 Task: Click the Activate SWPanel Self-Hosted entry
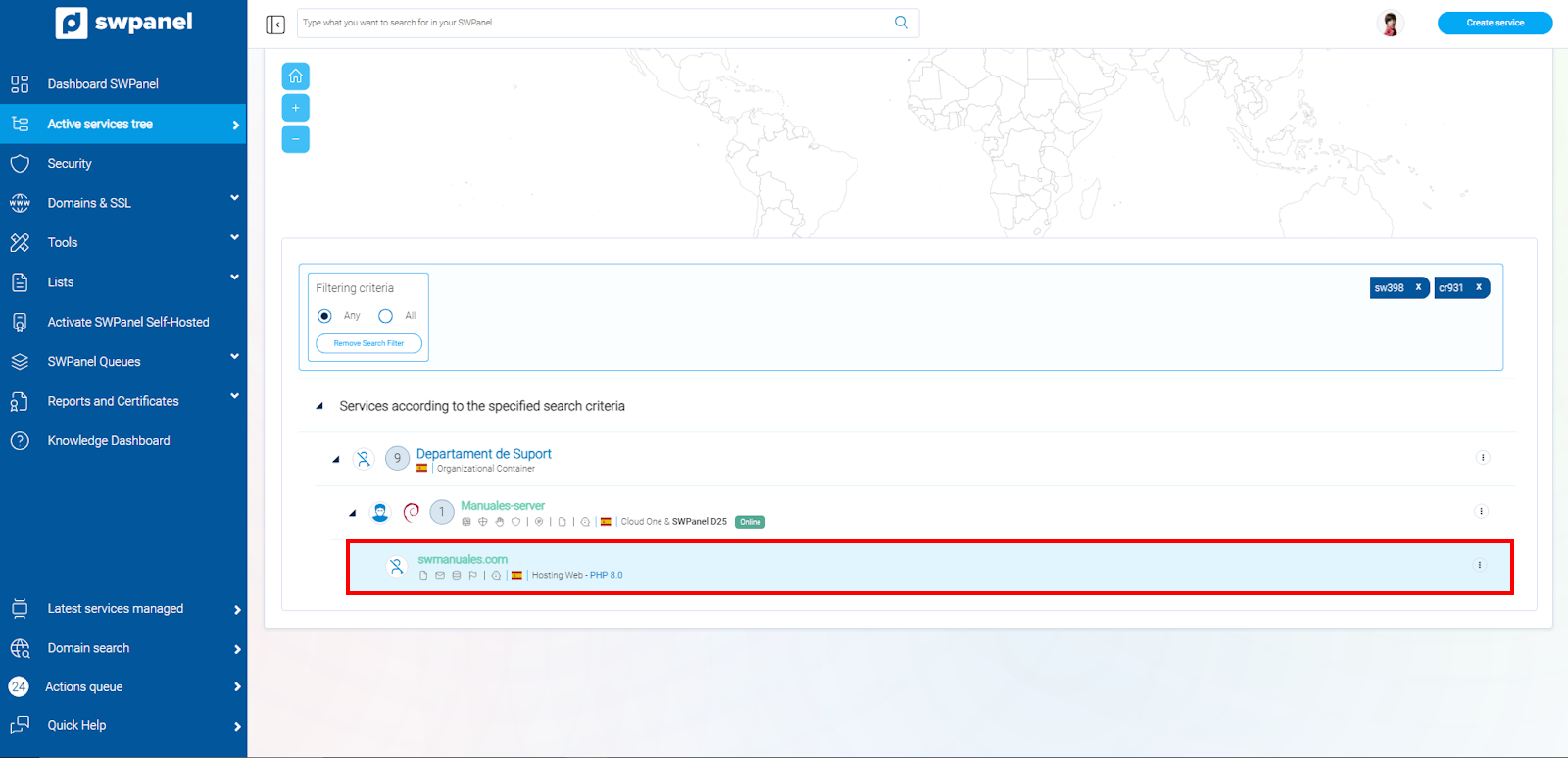point(123,322)
